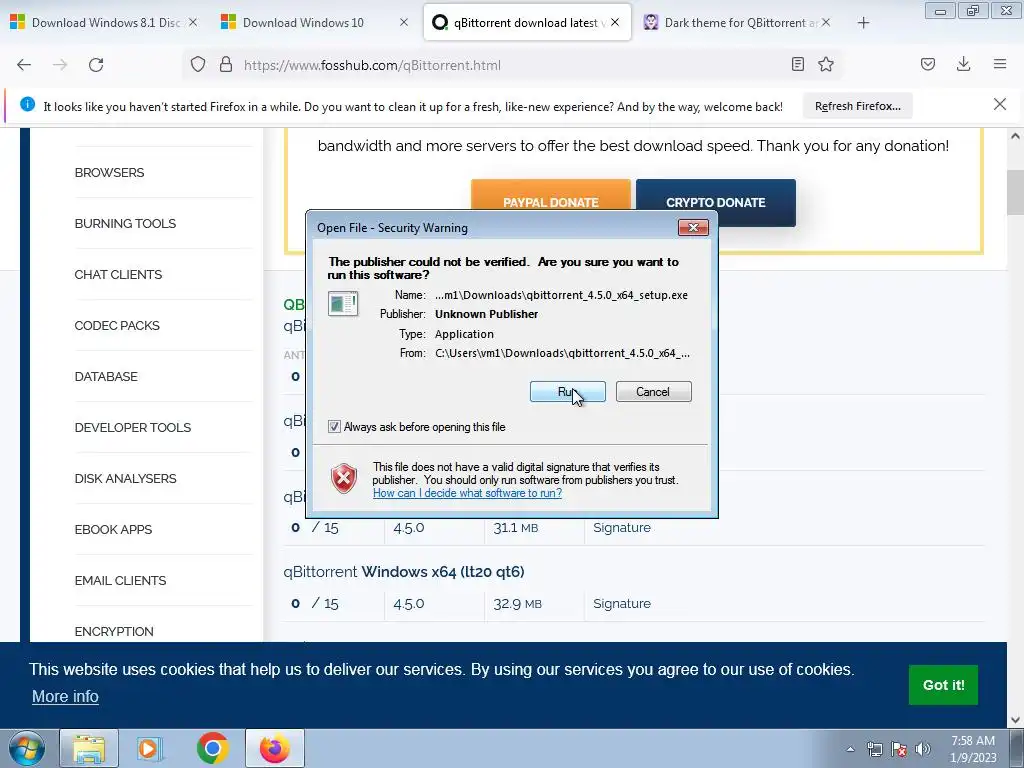1024x768 pixels.
Task: Open network status tray icon
Action: pyautogui.click(x=874, y=749)
